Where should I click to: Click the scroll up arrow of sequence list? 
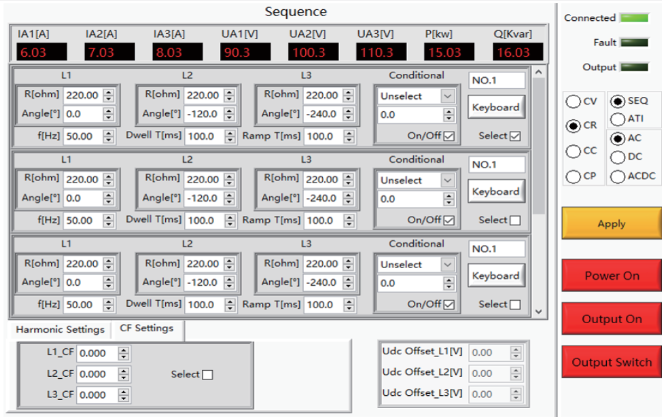pyautogui.click(x=538, y=72)
